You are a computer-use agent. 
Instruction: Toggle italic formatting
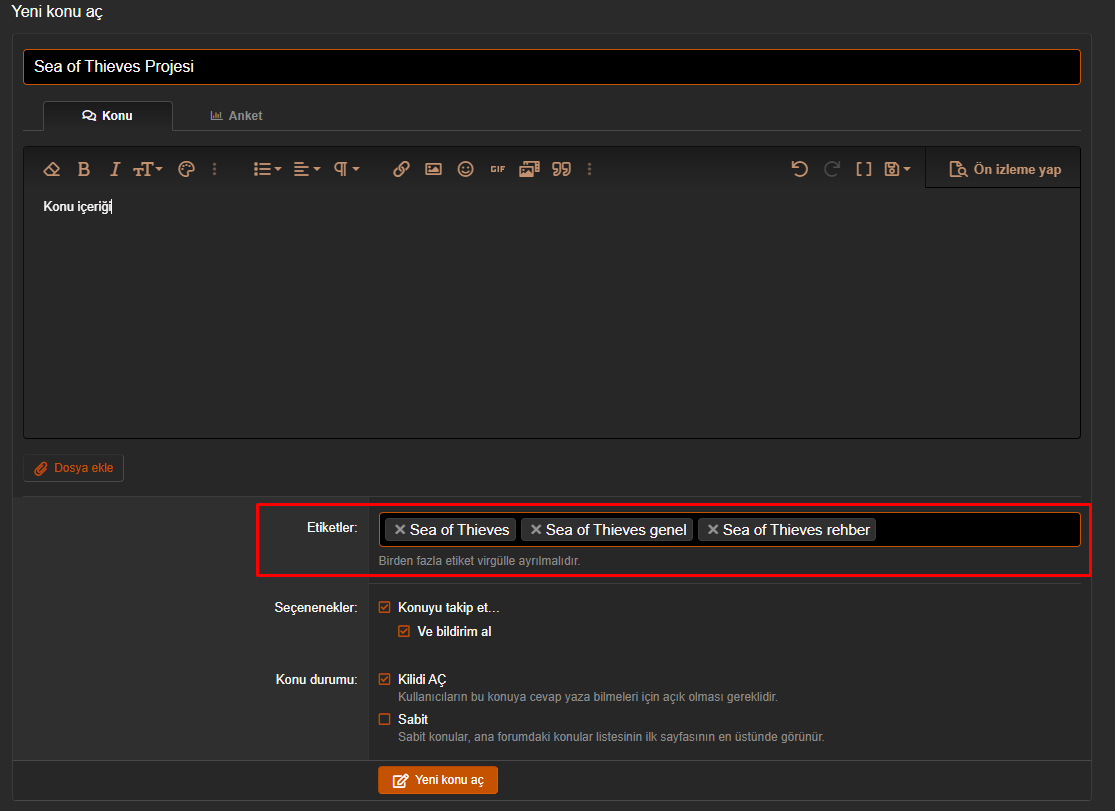[x=114, y=169]
